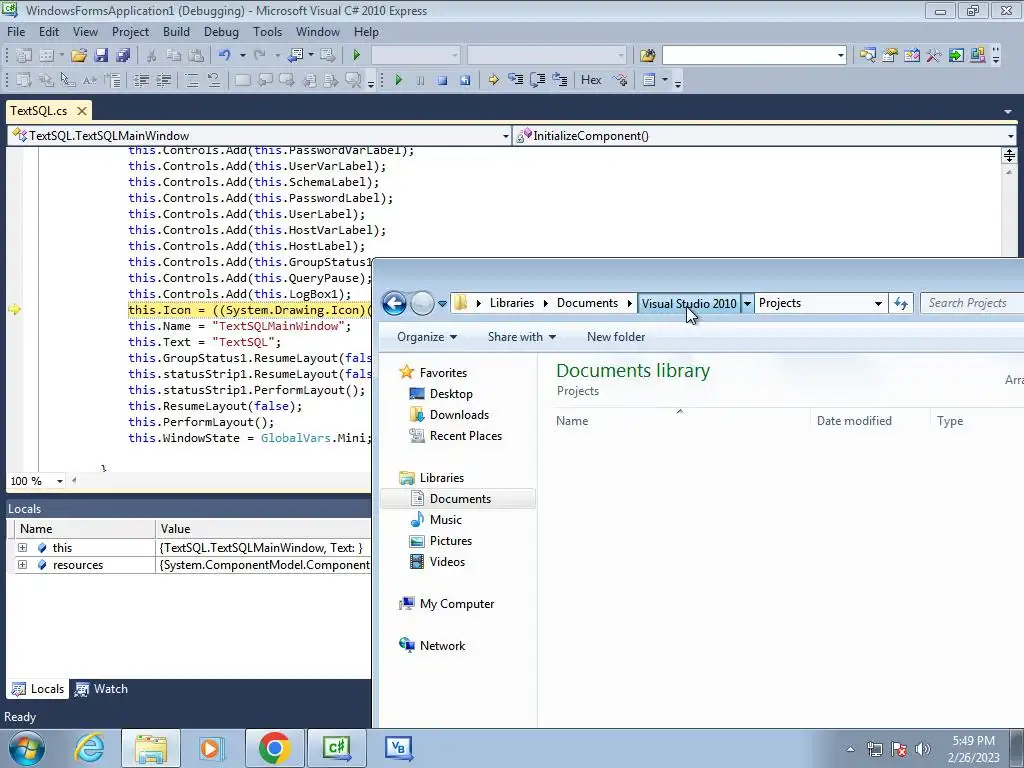Click Share with in the Explorer window
The image size is (1024, 768).
pos(522,337)
